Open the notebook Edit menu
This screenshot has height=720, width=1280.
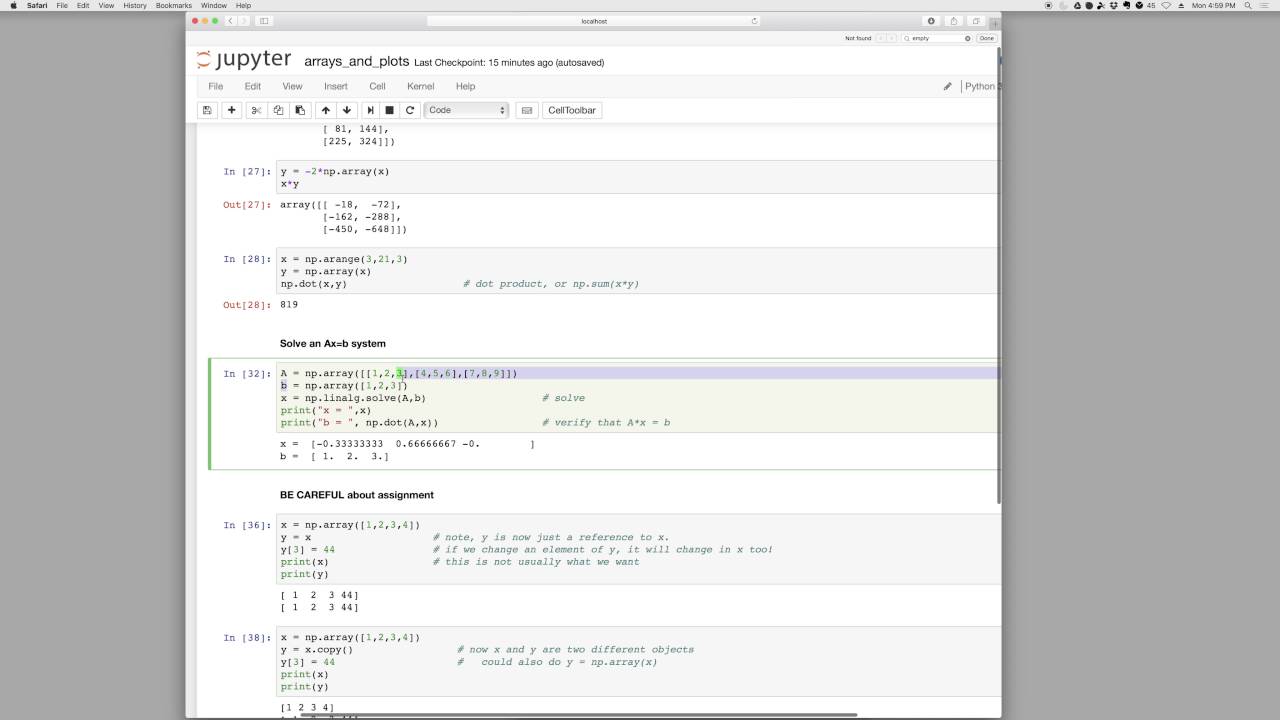coord(253,86)
